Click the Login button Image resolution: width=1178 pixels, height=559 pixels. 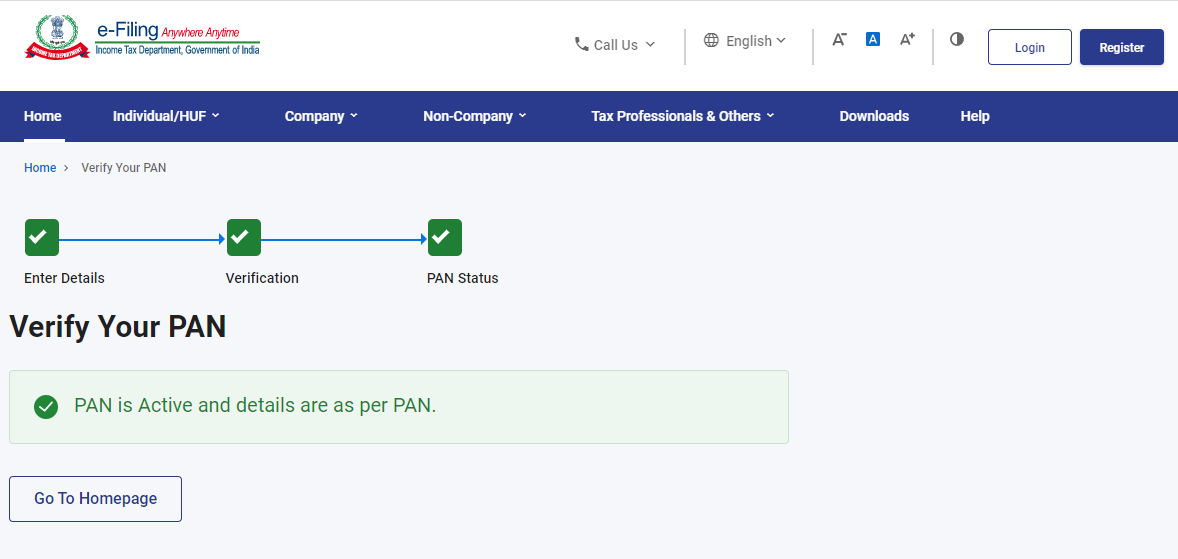[x=1029, y=47]
